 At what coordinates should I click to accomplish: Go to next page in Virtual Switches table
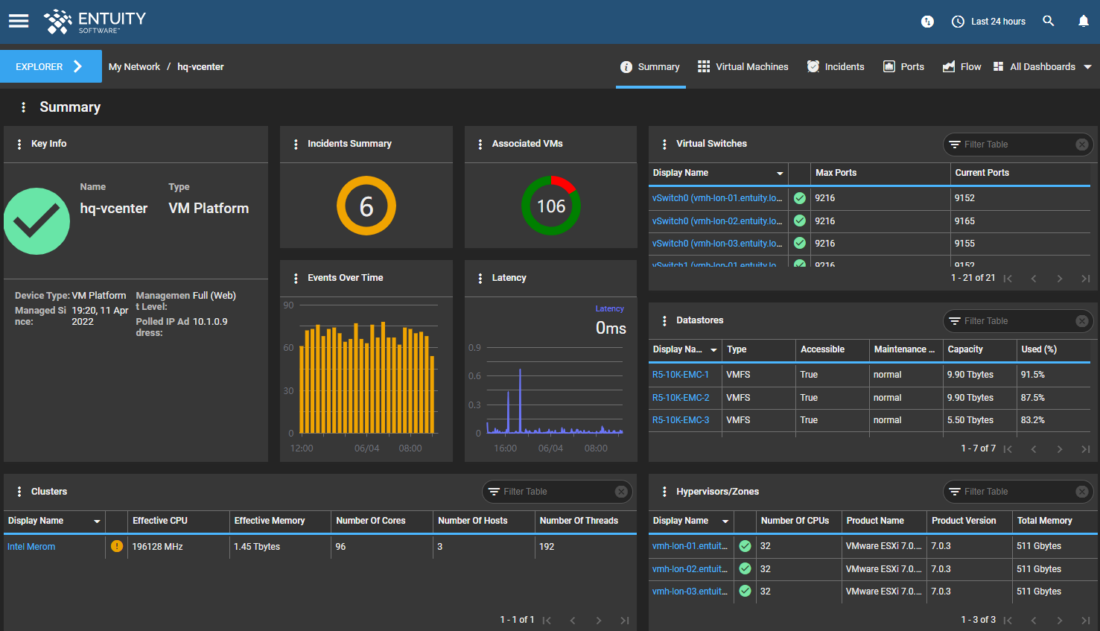(1059, 279)
